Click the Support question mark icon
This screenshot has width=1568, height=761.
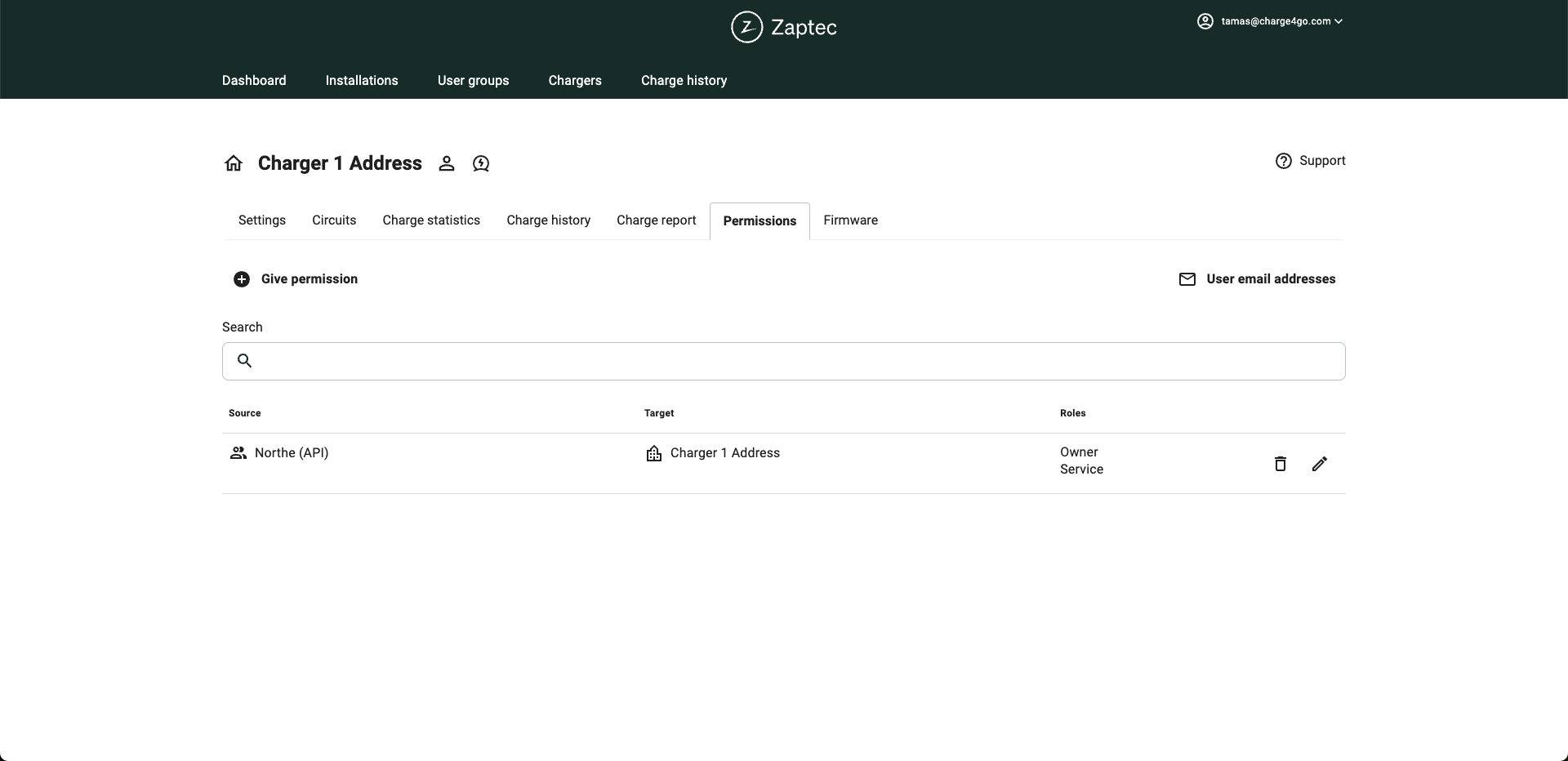(1284, 161)
